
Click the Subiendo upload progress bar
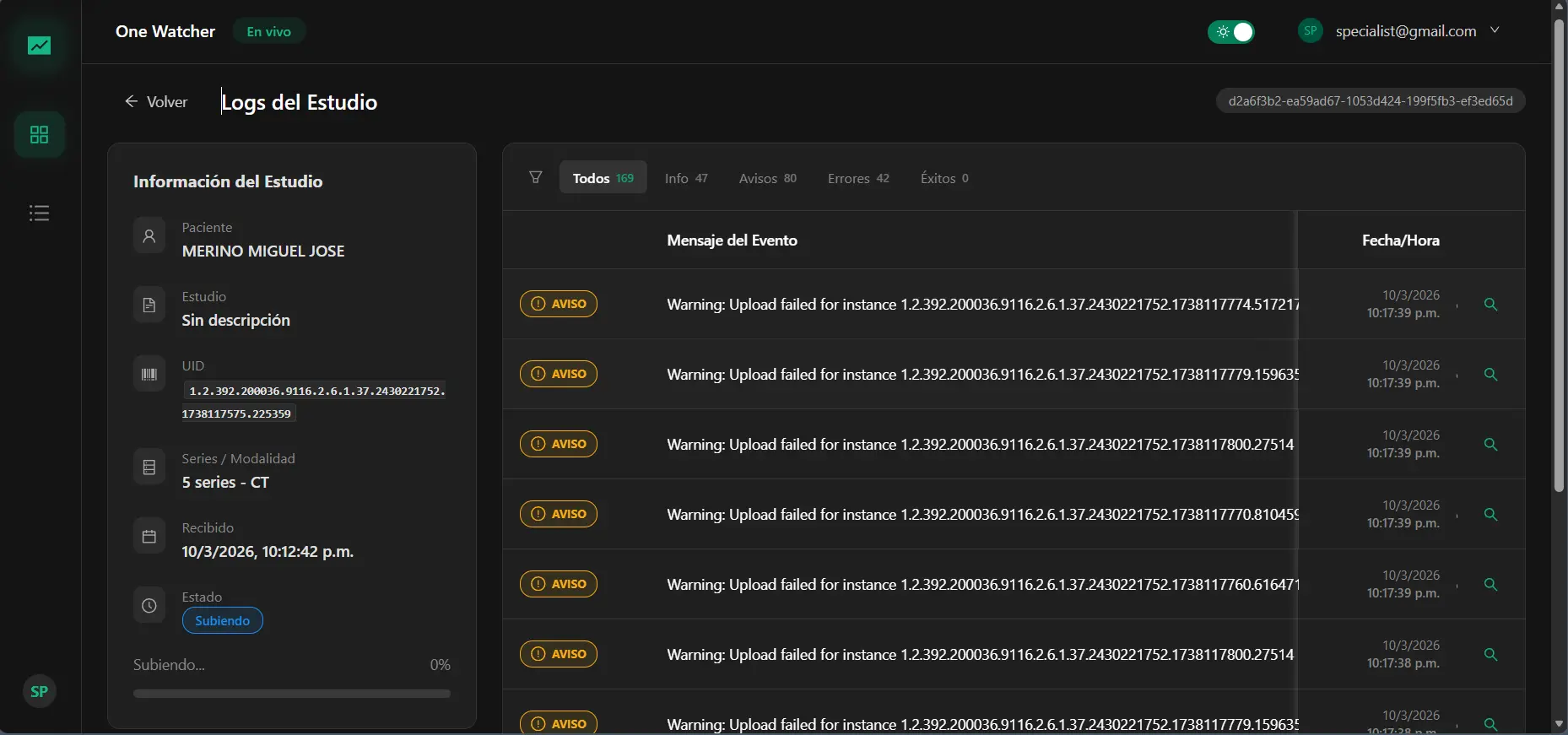pyautogui.click(x=291, y=694)
